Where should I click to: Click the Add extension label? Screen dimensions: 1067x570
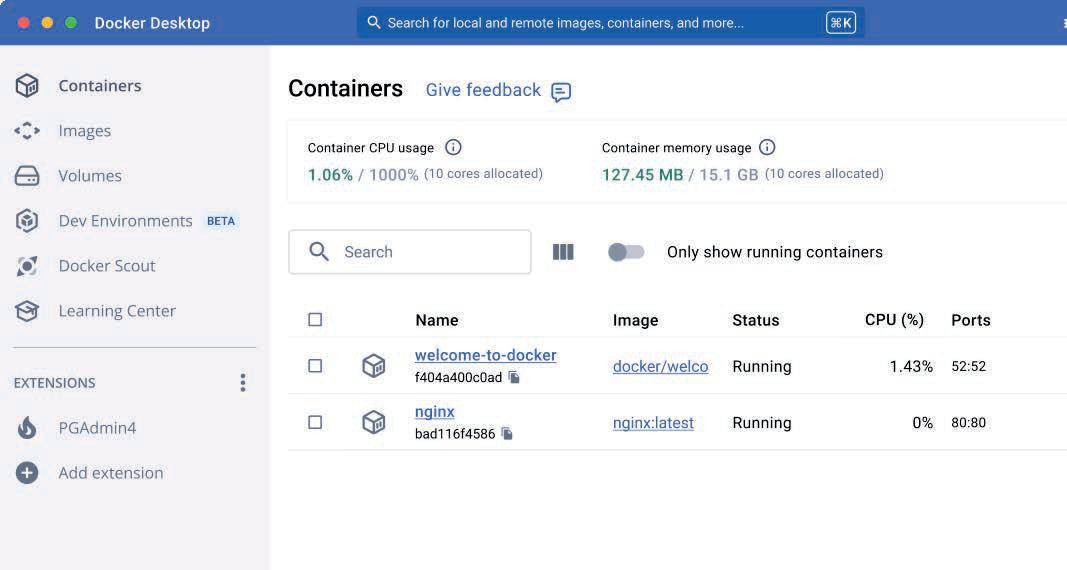(x=111, y=473)
